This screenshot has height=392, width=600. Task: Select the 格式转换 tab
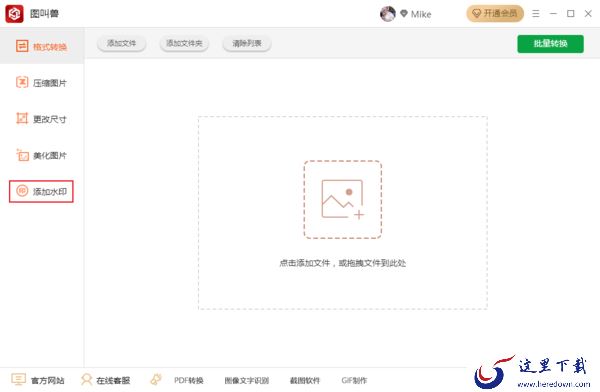[42, 46]
